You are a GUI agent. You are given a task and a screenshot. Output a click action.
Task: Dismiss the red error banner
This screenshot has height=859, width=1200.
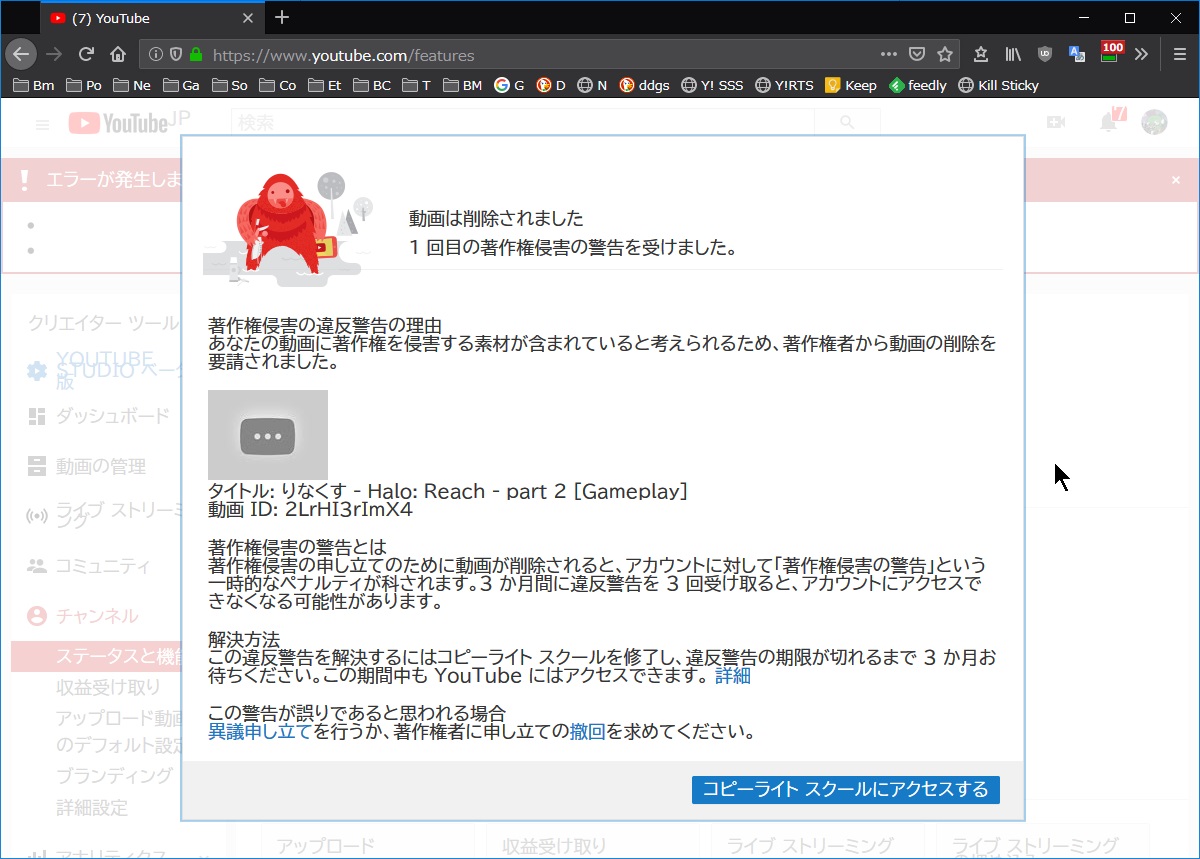[1176, 180]
